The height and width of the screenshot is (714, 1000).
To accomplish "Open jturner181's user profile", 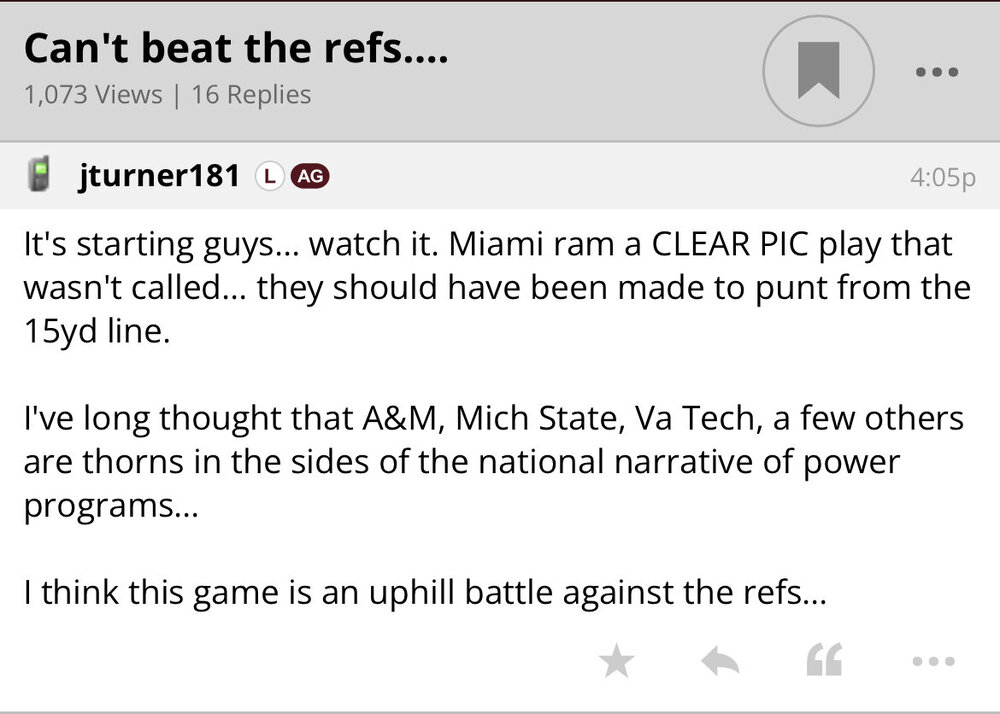I will [x=158, y=177].
